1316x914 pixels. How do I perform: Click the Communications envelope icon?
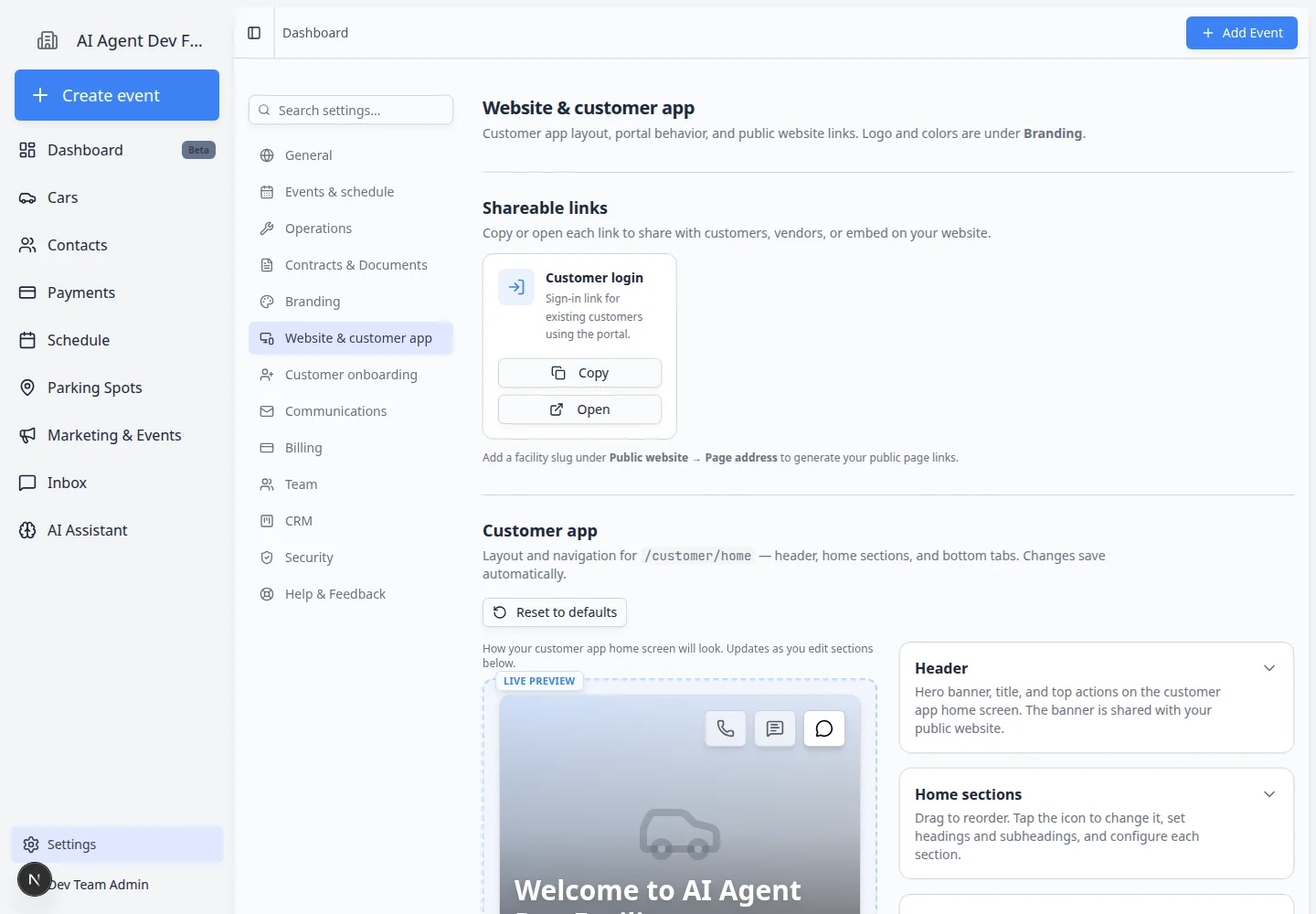click(x=267, y=411)
